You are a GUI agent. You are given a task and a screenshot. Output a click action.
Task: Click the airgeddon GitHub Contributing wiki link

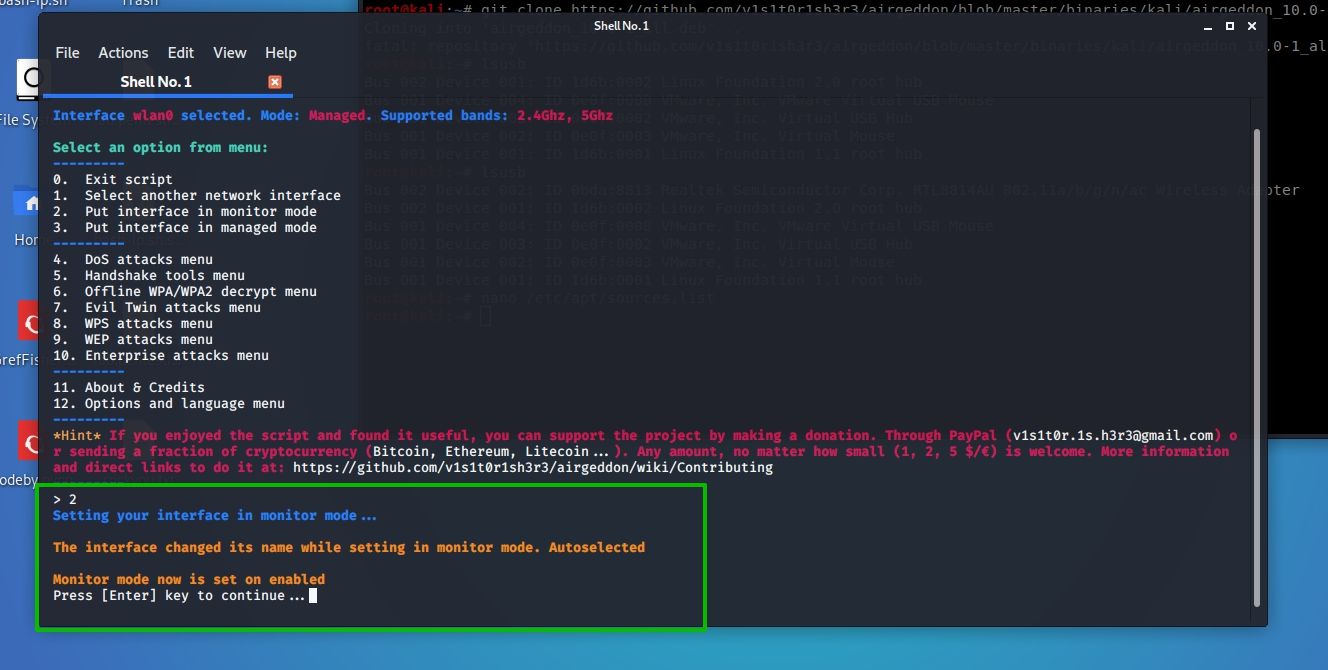click(532, 468)
